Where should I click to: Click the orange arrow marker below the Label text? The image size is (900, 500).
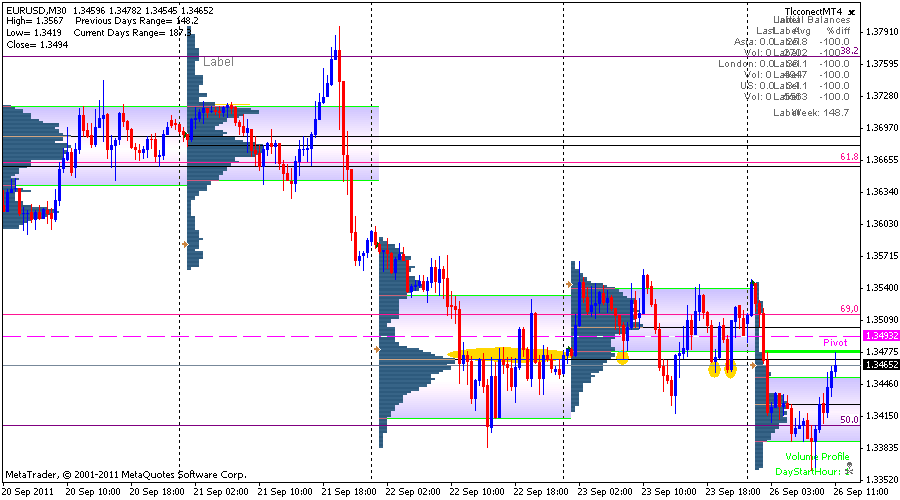[x=184, y=243]
